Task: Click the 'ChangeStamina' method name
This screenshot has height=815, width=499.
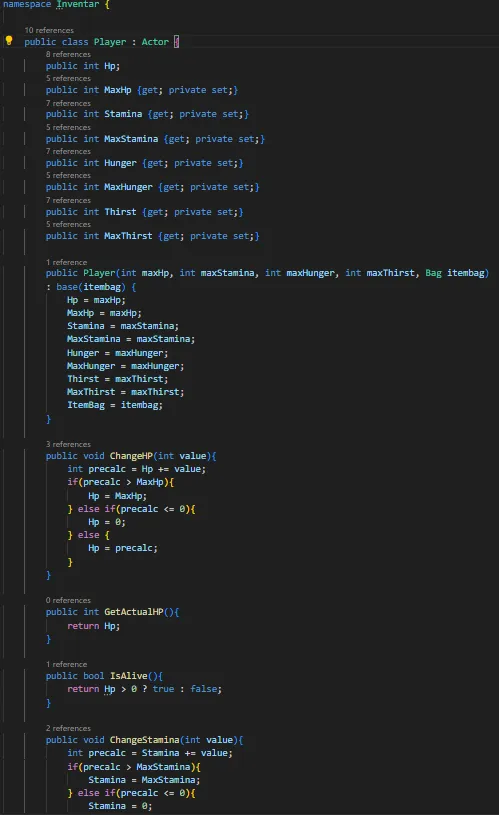Action: click(145, 740)
